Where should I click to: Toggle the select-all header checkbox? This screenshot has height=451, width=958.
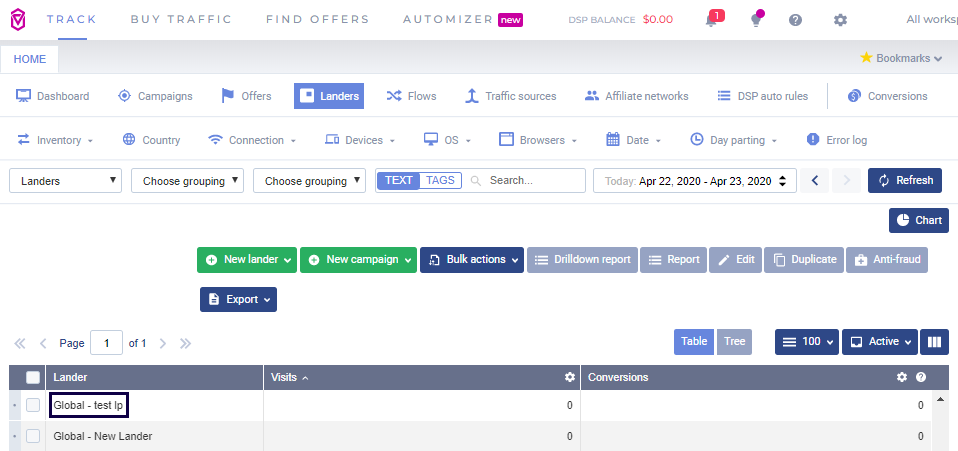click(33, 378)
